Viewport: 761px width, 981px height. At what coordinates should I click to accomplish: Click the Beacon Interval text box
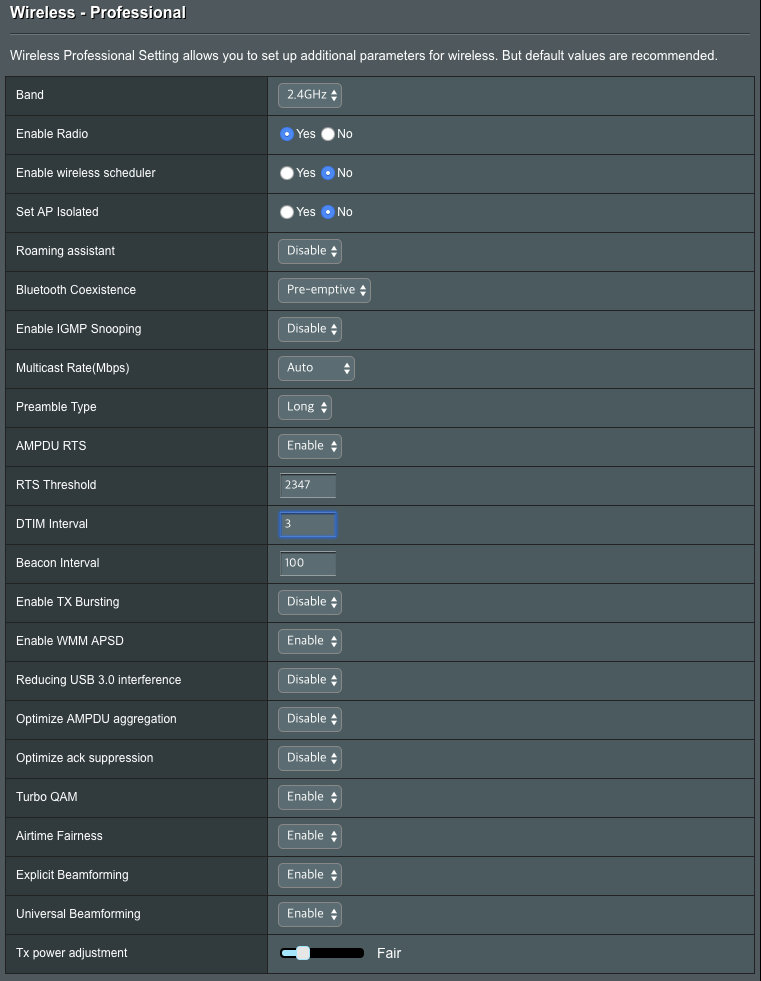pyautogui.click(x=308, y=563)
